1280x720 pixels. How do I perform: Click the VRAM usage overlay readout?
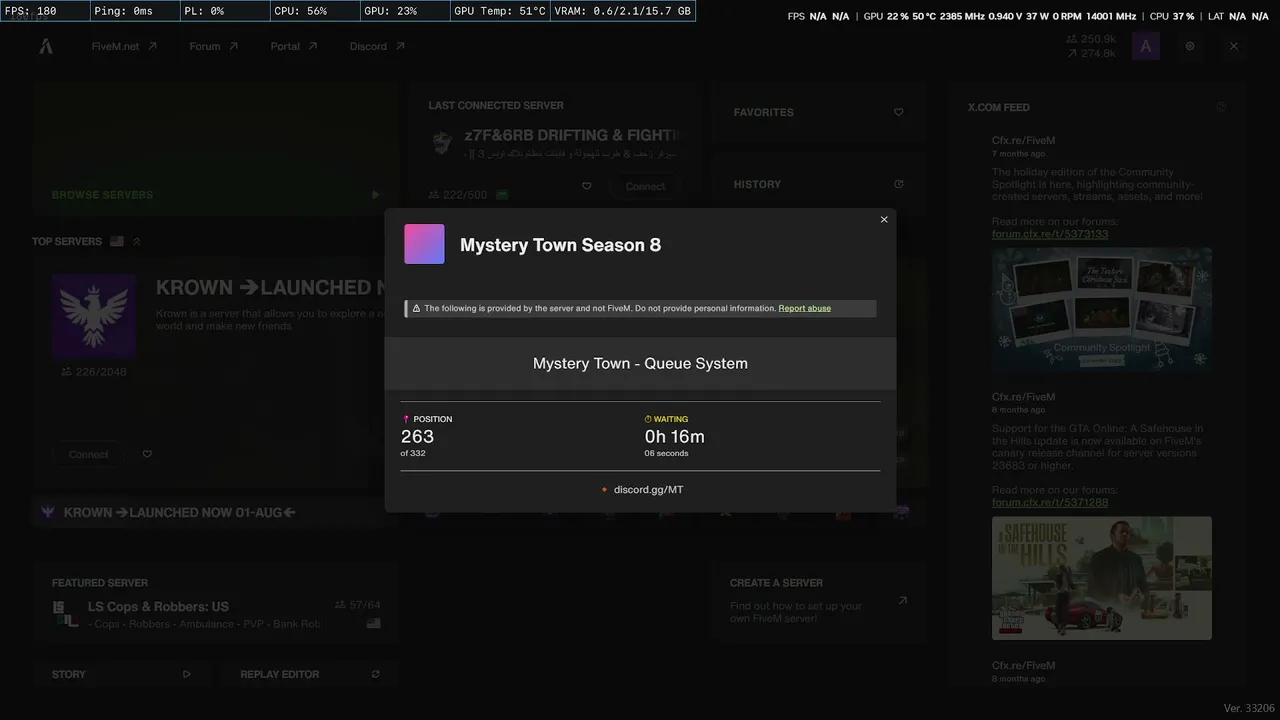pyautogui.click(x=623, y=11)
